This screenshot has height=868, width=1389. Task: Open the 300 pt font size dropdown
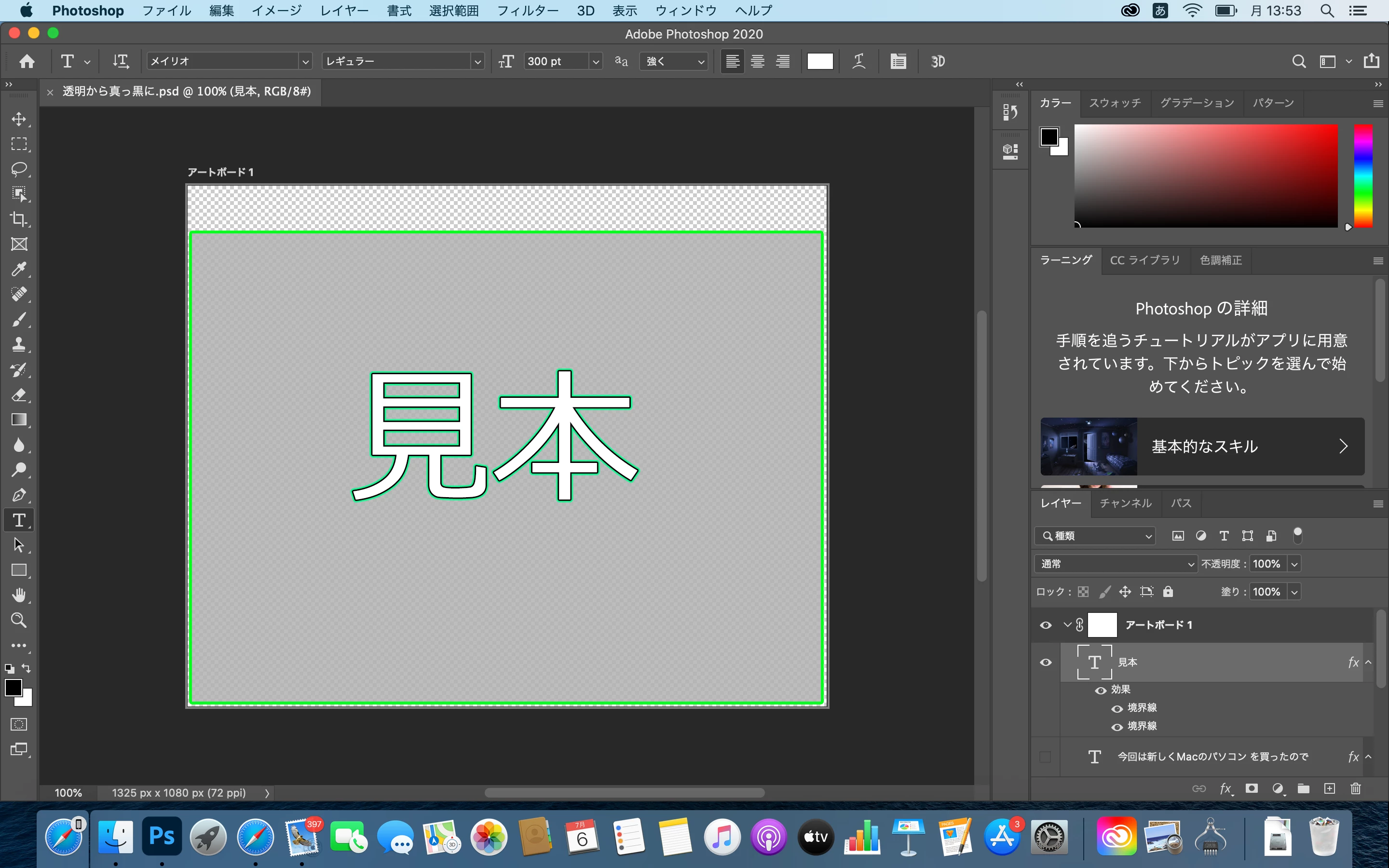click(595, 61)
